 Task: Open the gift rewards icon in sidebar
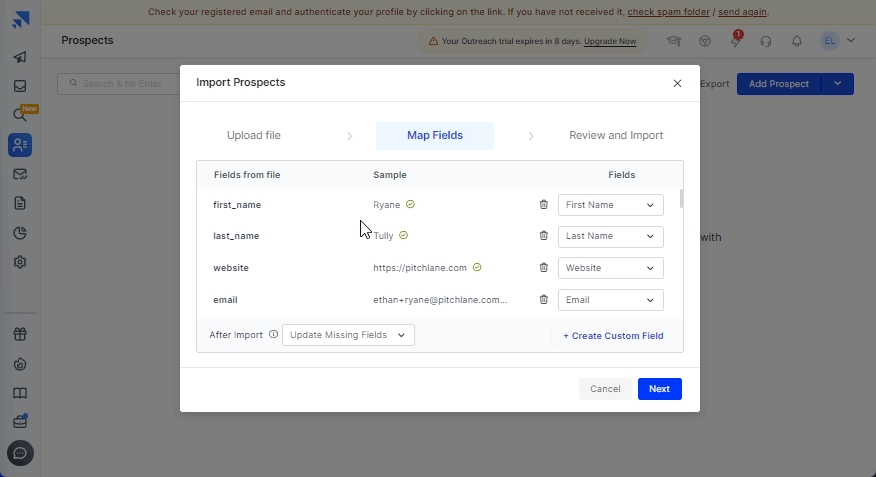coord(20,335)
